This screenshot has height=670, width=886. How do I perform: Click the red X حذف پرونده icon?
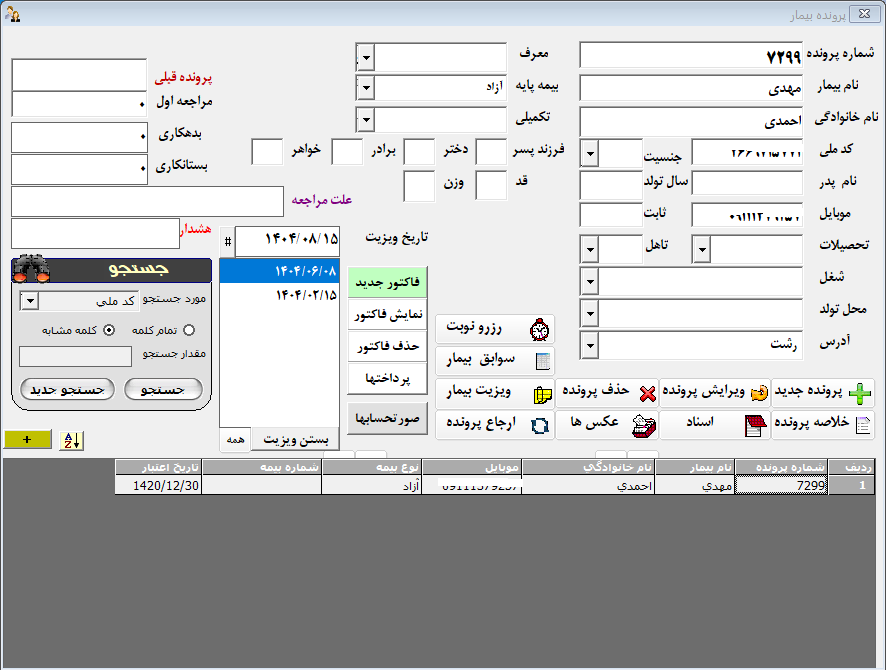pyautogui.click(x=647, y=392)
